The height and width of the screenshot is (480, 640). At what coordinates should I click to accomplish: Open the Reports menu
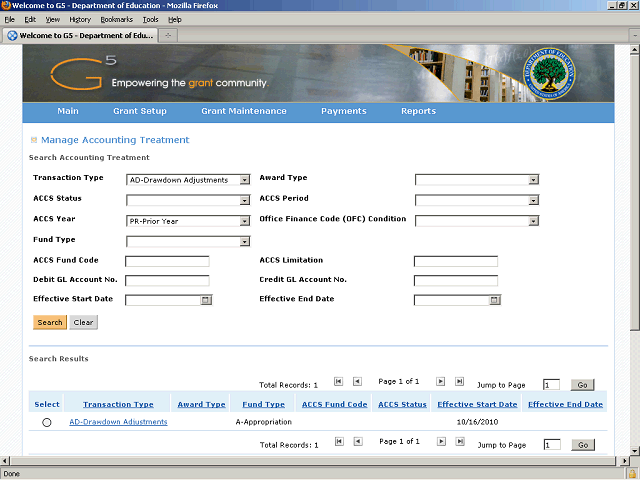418,111
